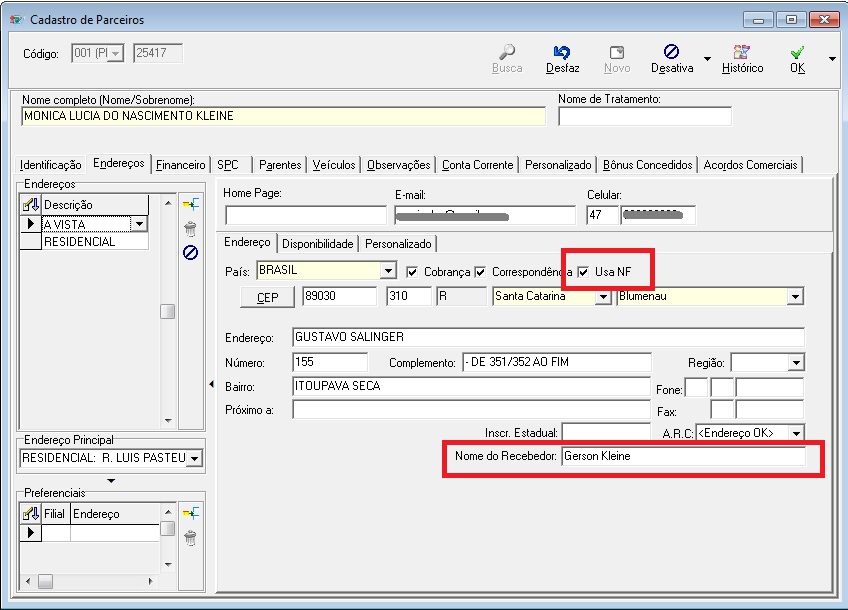The height and width of the screenshot is (610, 848).
Task: Open the Histórico toolbar icon
Action: [741, 52]
